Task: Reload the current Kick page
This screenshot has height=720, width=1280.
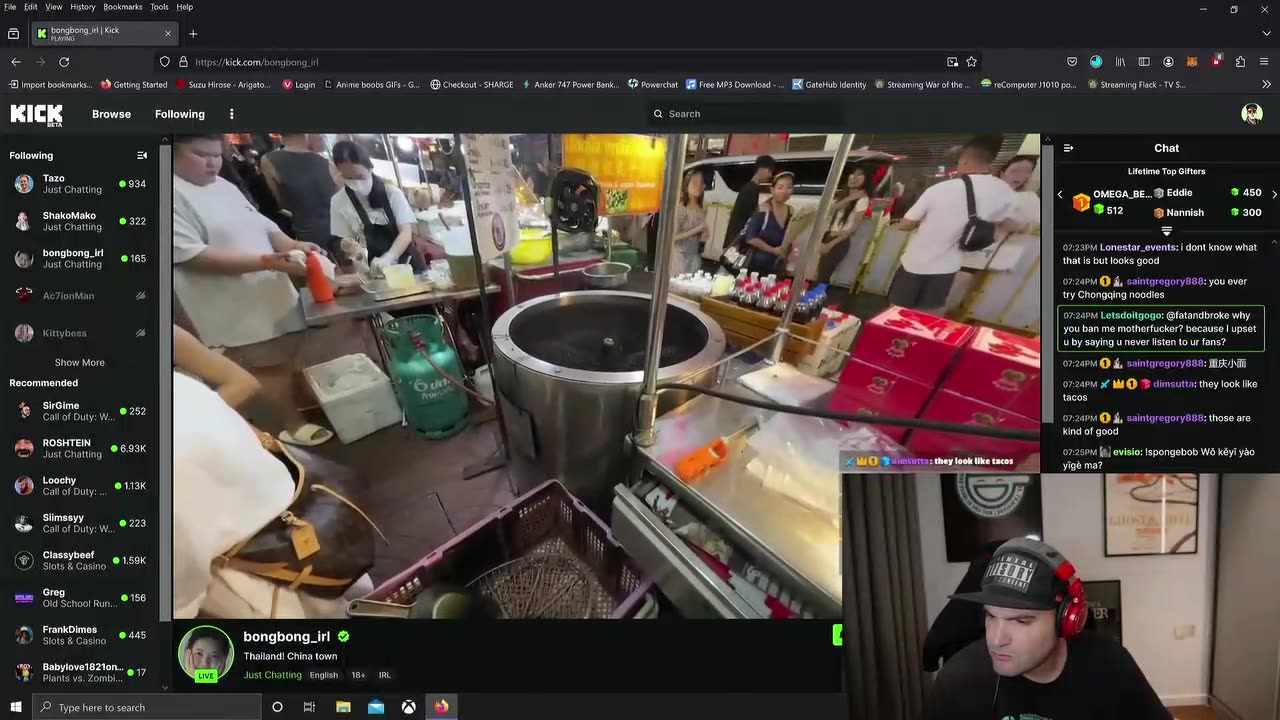Action: point(64,62)
